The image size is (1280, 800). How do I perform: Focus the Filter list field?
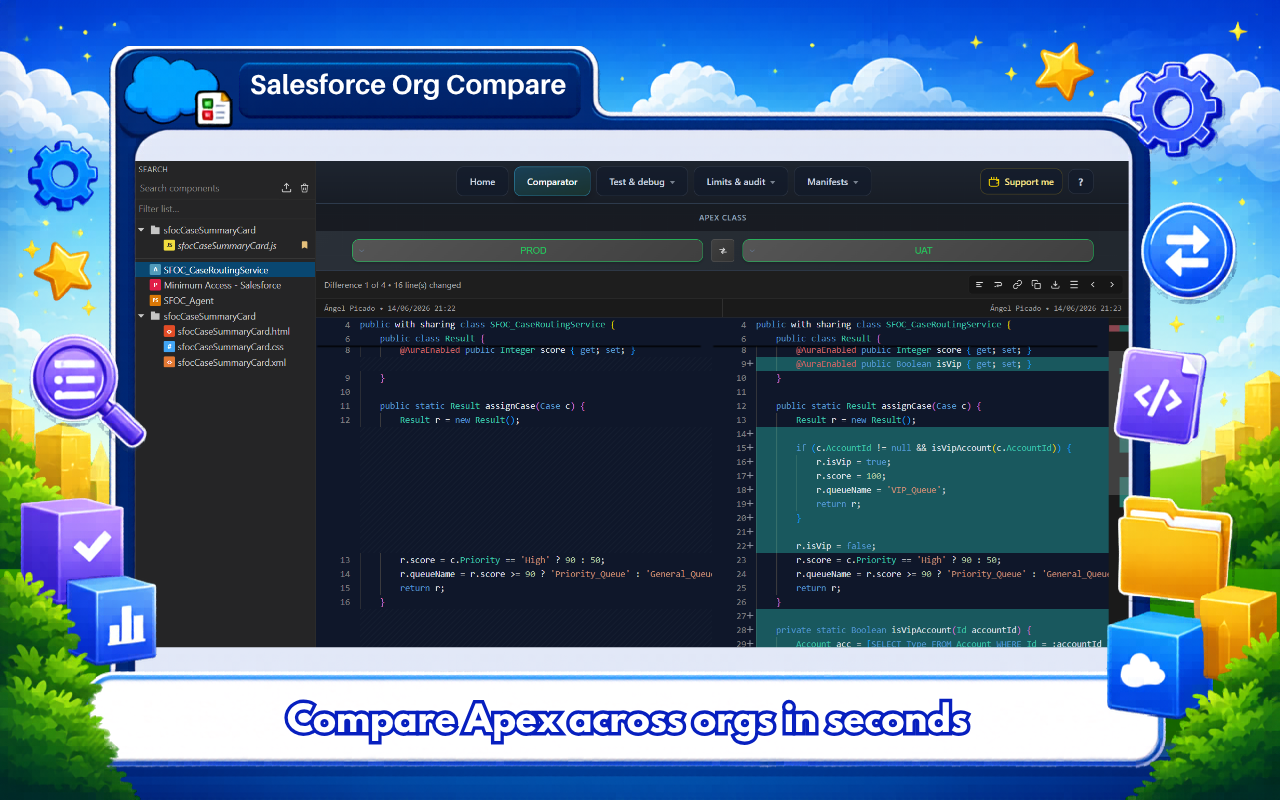[x=225, y=209]
